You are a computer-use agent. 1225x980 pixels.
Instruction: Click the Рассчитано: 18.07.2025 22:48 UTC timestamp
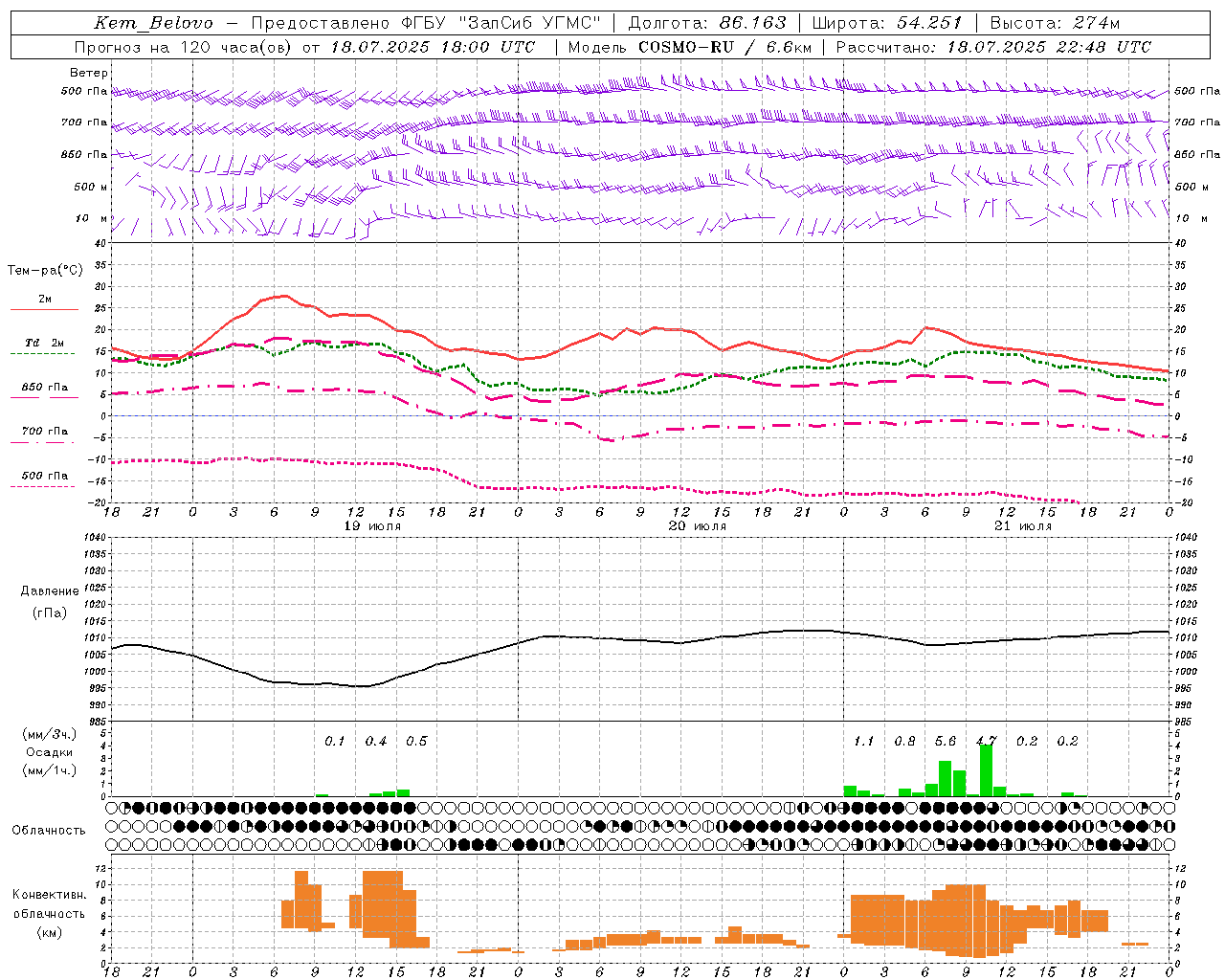coord(993,47)
